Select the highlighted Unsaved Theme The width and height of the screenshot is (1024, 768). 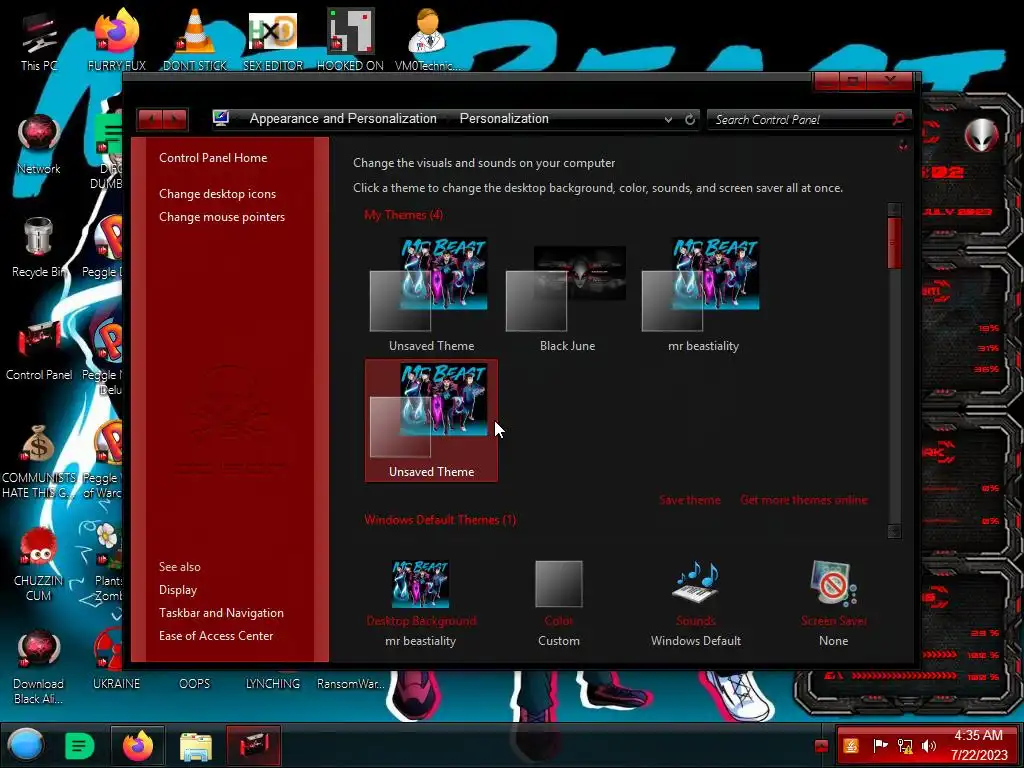click(x=431, y=421)
